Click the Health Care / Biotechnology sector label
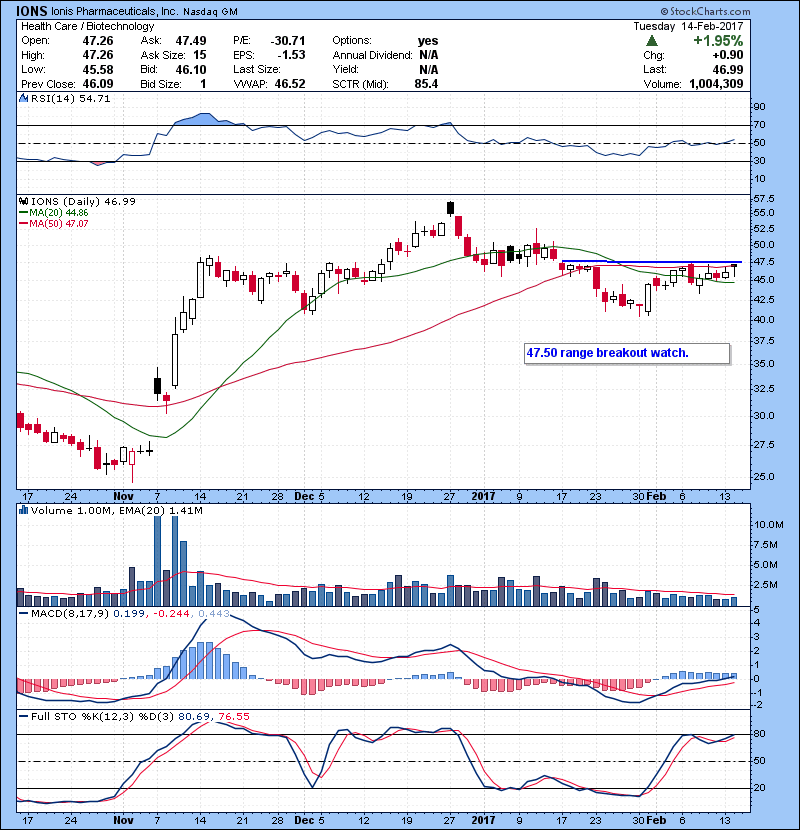The image size is (800, 830). pos(87,26)
